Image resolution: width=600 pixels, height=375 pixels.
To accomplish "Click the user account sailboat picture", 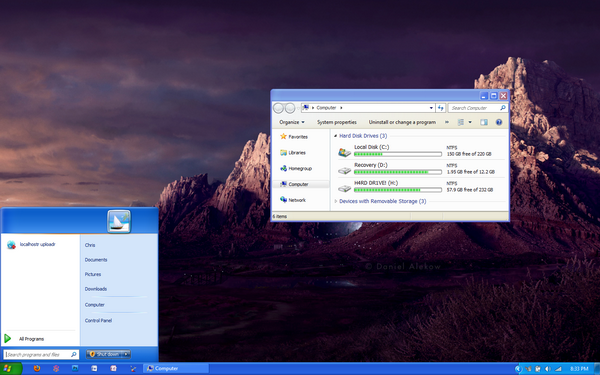I will [119, 221].
